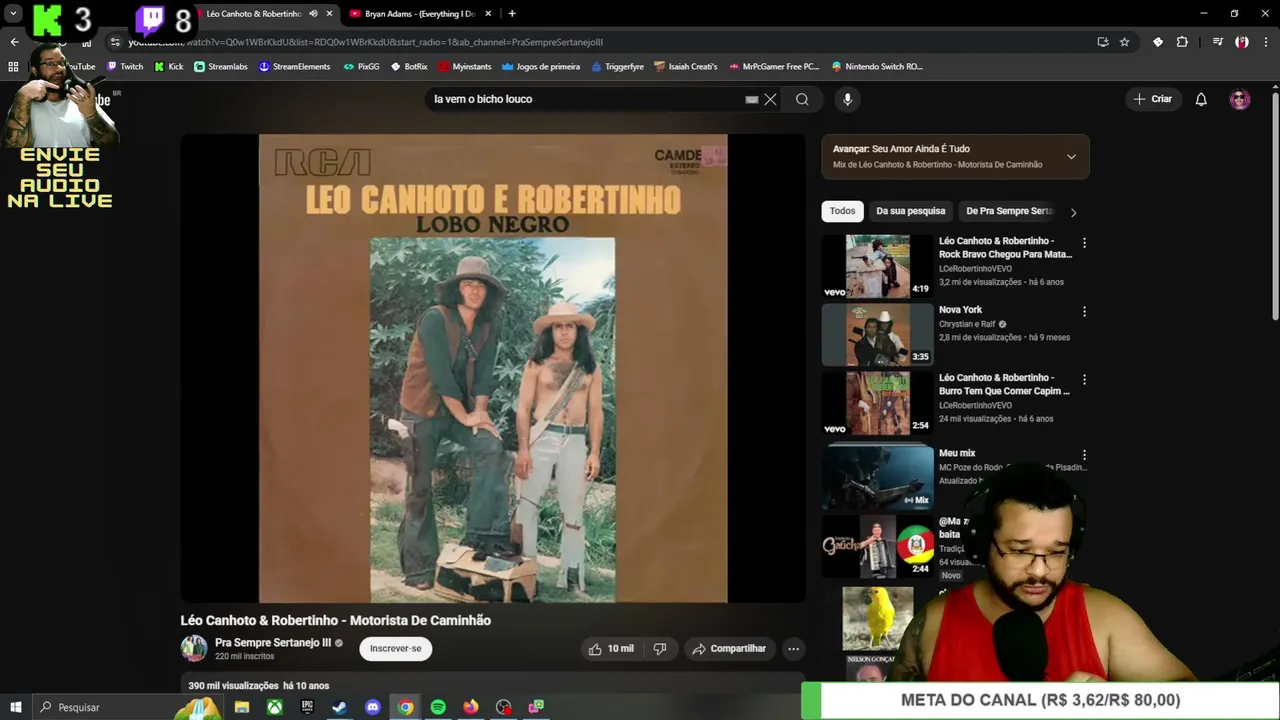Viewport: 1280px width, 720px height.
Task: Open Firefox from the taskbar
Action: coord(471,707)
